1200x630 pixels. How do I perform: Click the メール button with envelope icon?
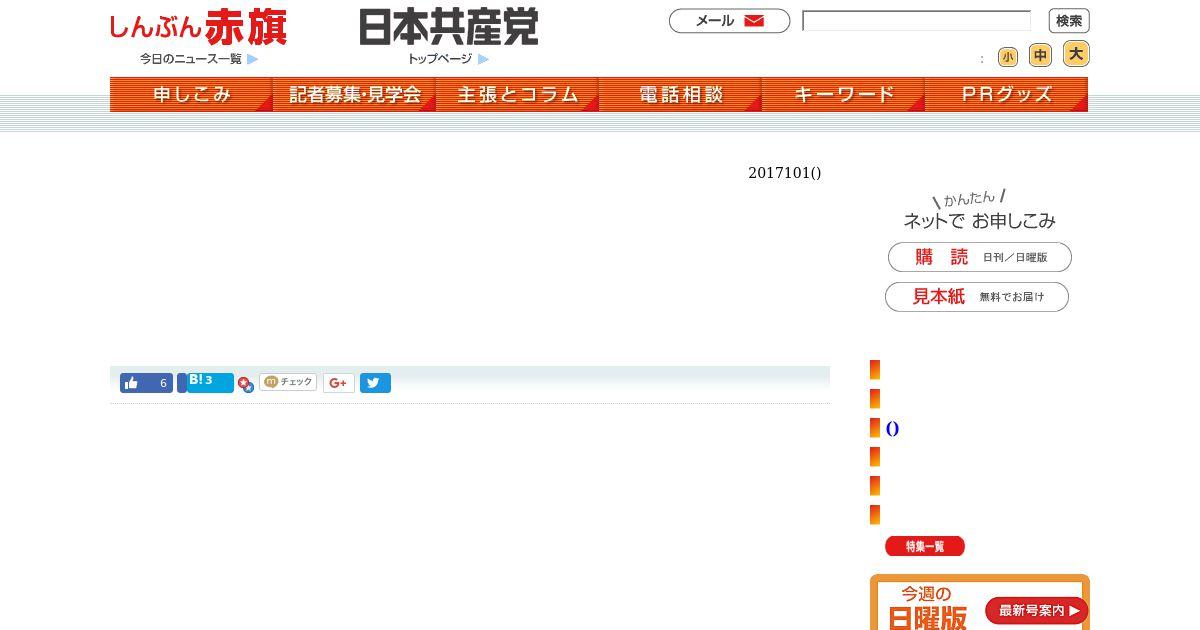click(x=729, y=21)
